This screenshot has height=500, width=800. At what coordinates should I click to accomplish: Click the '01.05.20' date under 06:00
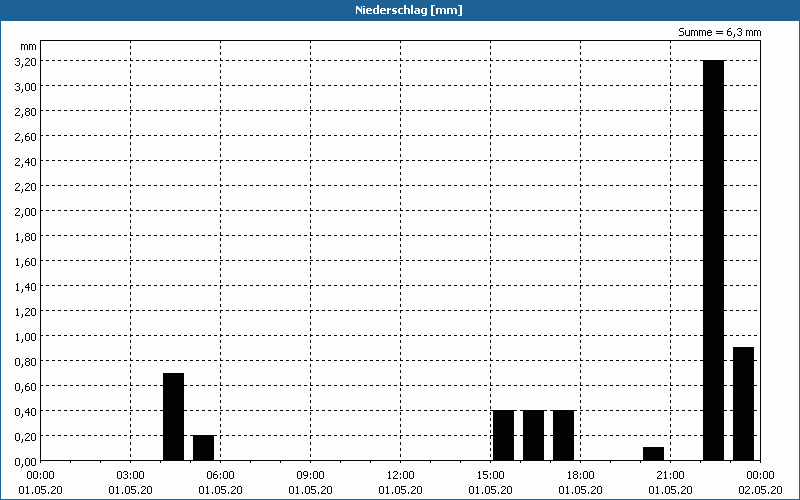(220, 490)
